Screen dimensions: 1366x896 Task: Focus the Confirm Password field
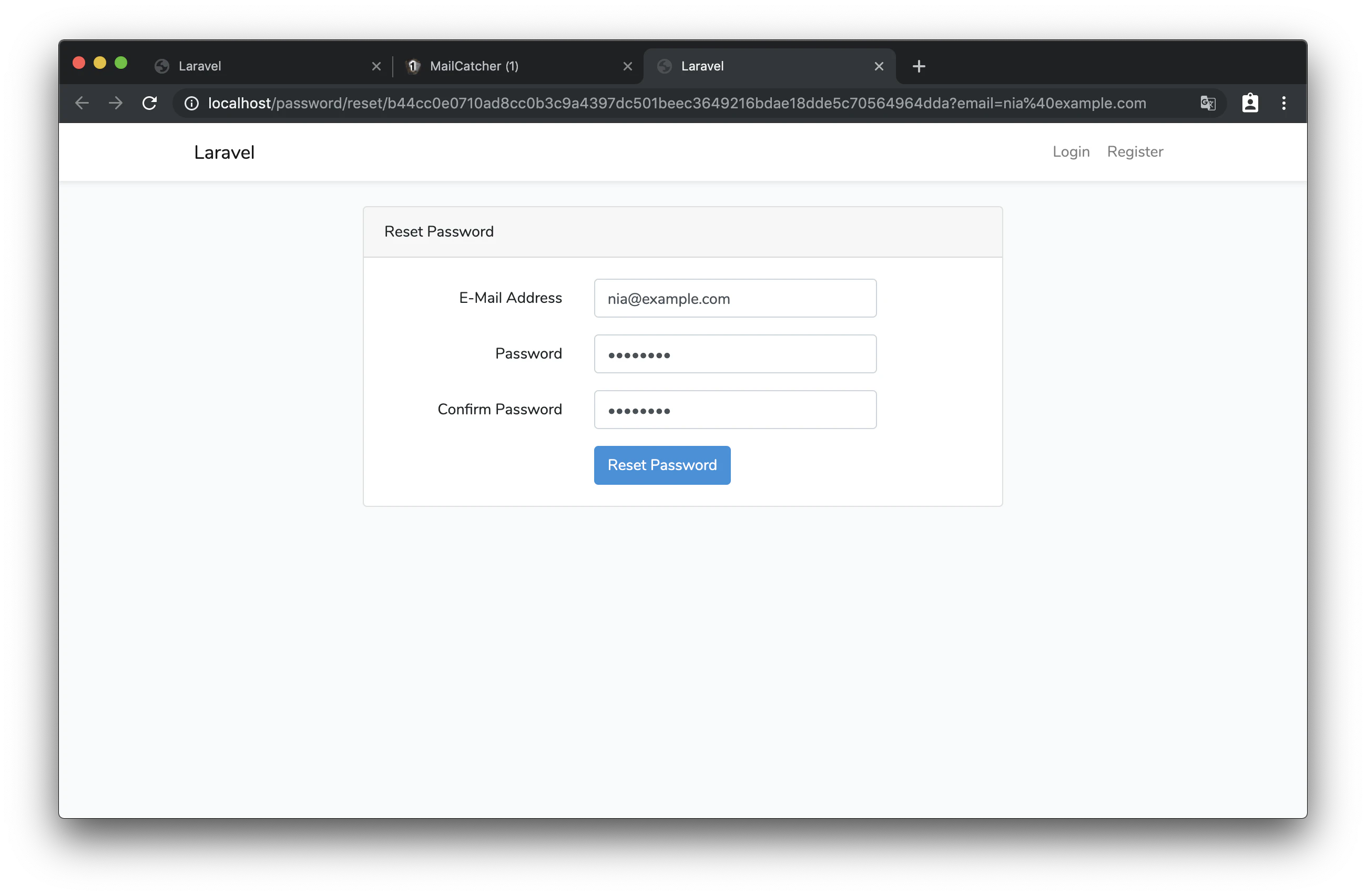(735, 410)
